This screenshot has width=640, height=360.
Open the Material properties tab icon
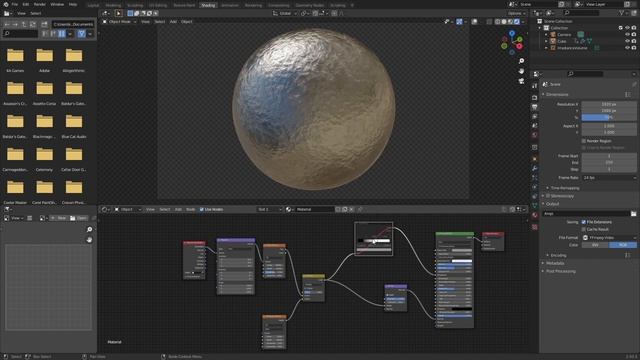535,215
